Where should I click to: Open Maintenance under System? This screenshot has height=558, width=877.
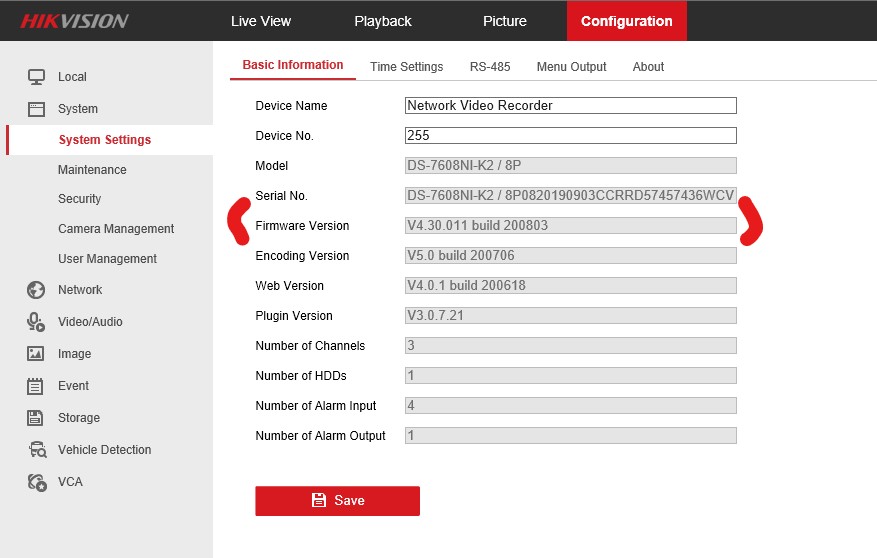pyautogui.click(x=92, y=170)
